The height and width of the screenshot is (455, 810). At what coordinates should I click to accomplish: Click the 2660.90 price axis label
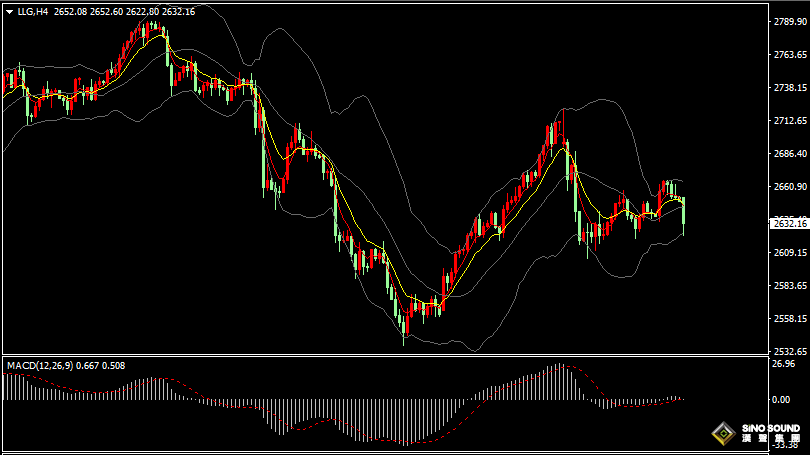pyautogui.click(x=790, y=186)
